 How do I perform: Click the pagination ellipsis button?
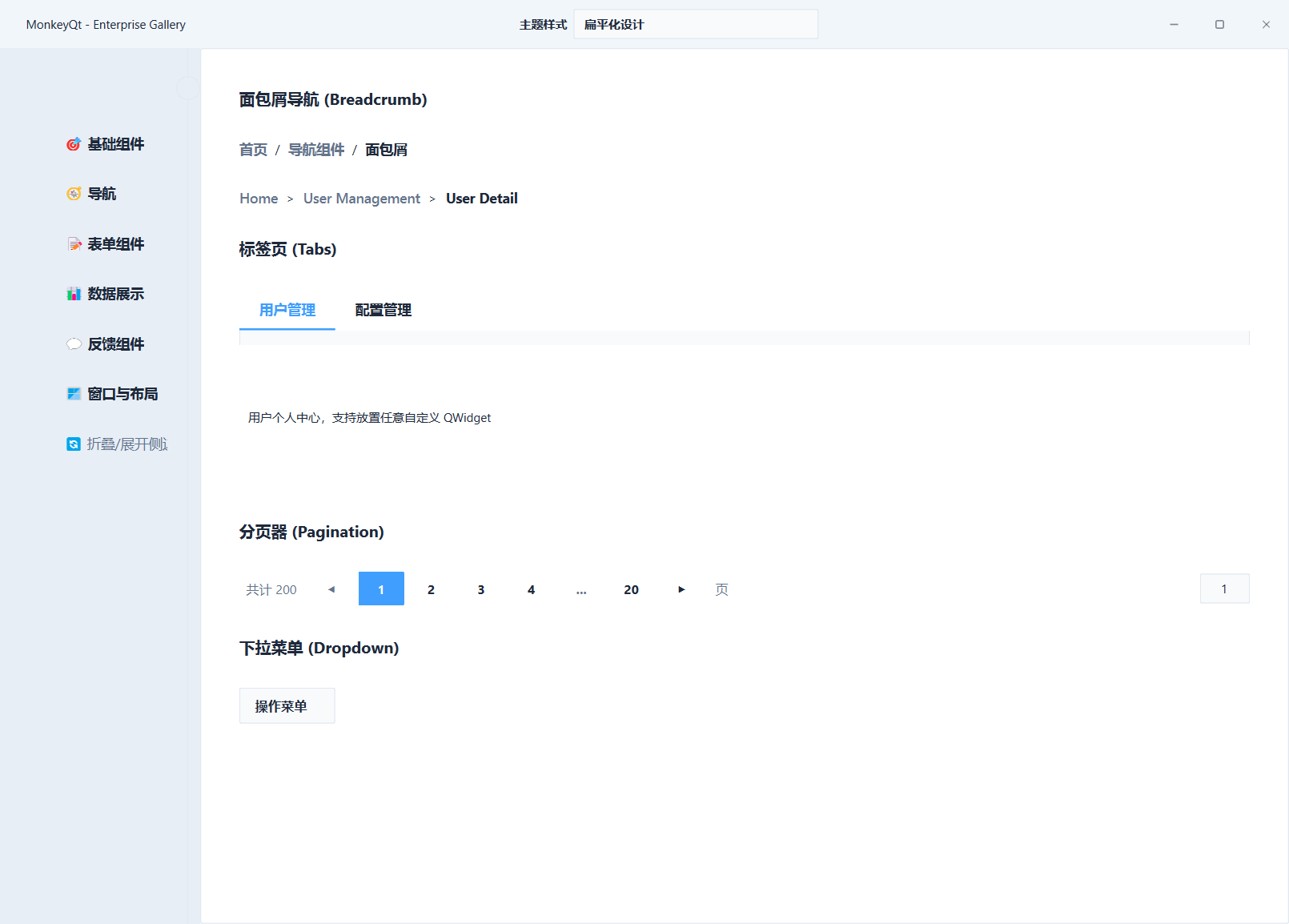(x=581, y=589)
